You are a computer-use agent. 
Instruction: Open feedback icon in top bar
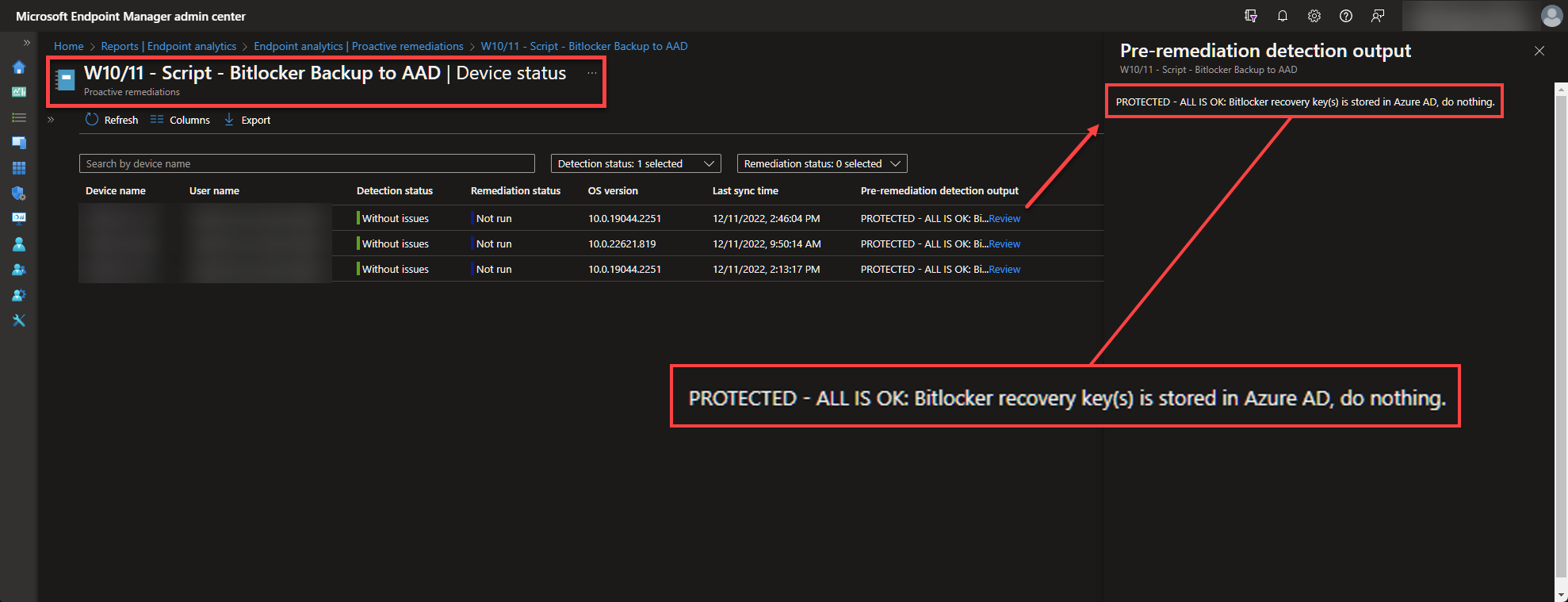pyautogui.click(x=1378, y=16)
